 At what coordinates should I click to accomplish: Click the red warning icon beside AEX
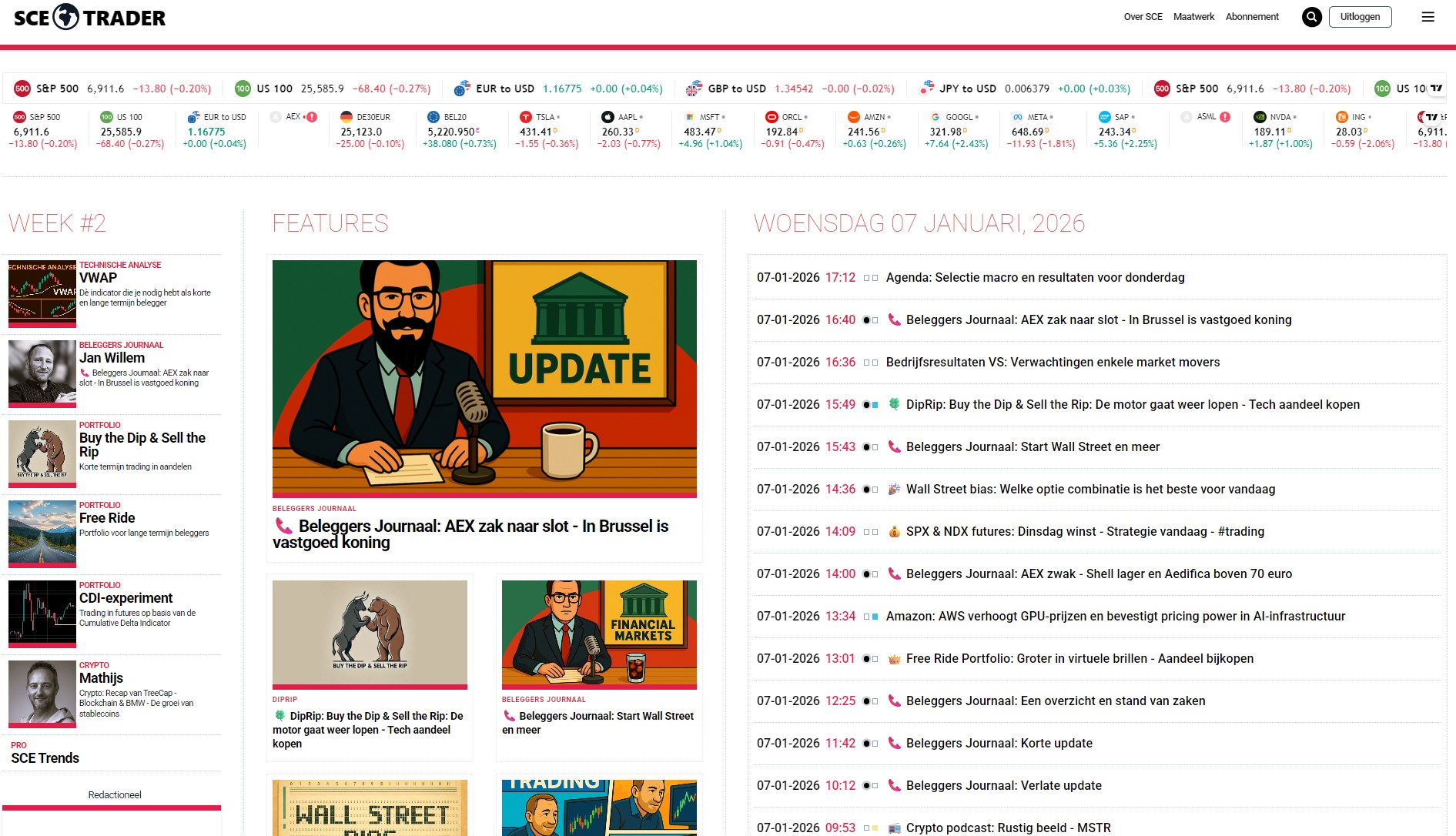click(x=312, y=117)
